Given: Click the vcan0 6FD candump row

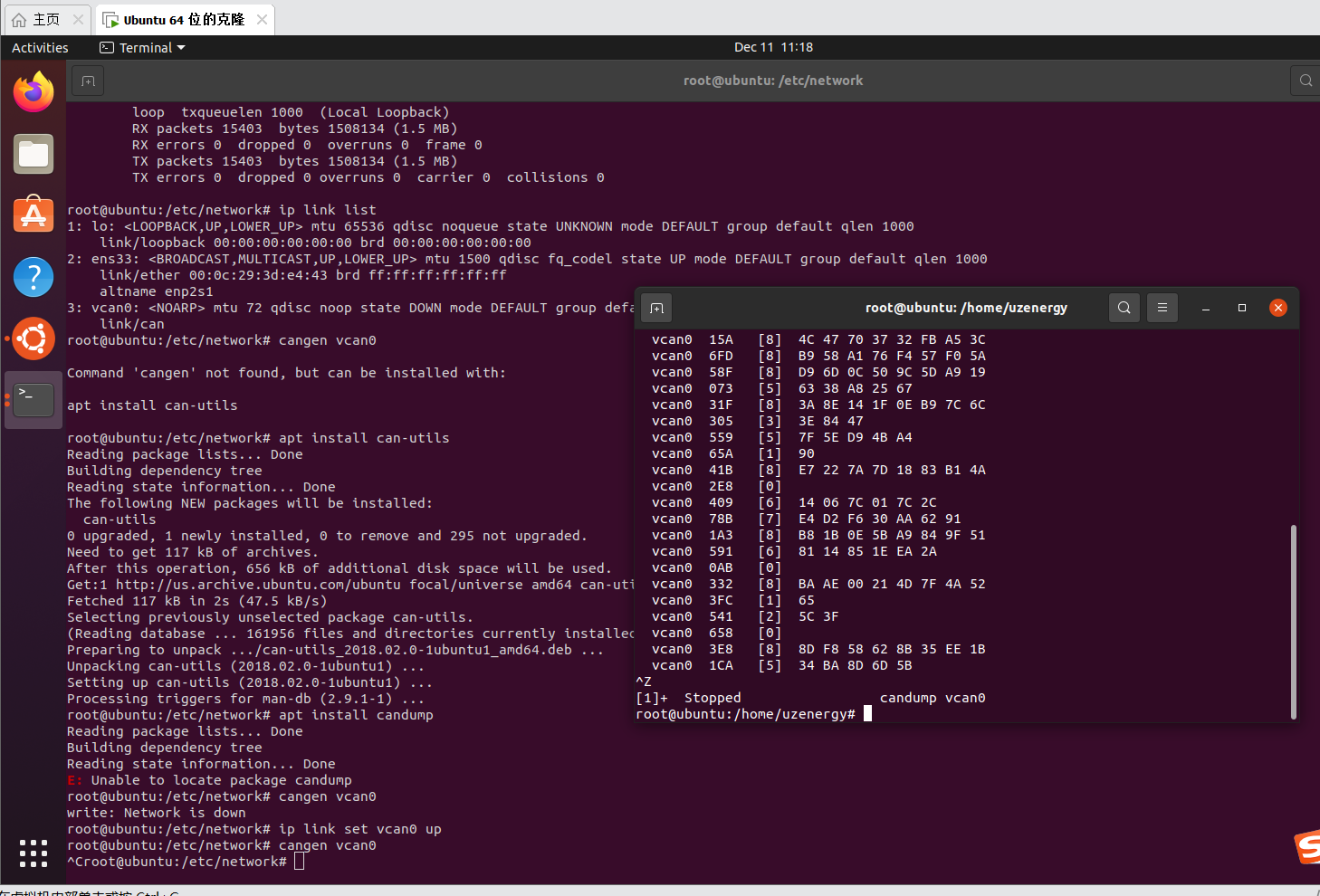Looking at the screenshot, I should tap(818, 356).
